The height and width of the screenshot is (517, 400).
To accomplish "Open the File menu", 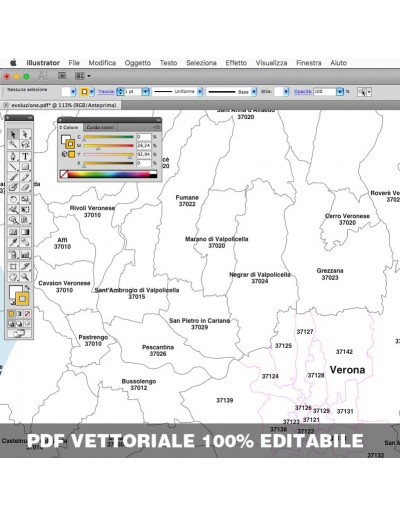I will point(74,63).
